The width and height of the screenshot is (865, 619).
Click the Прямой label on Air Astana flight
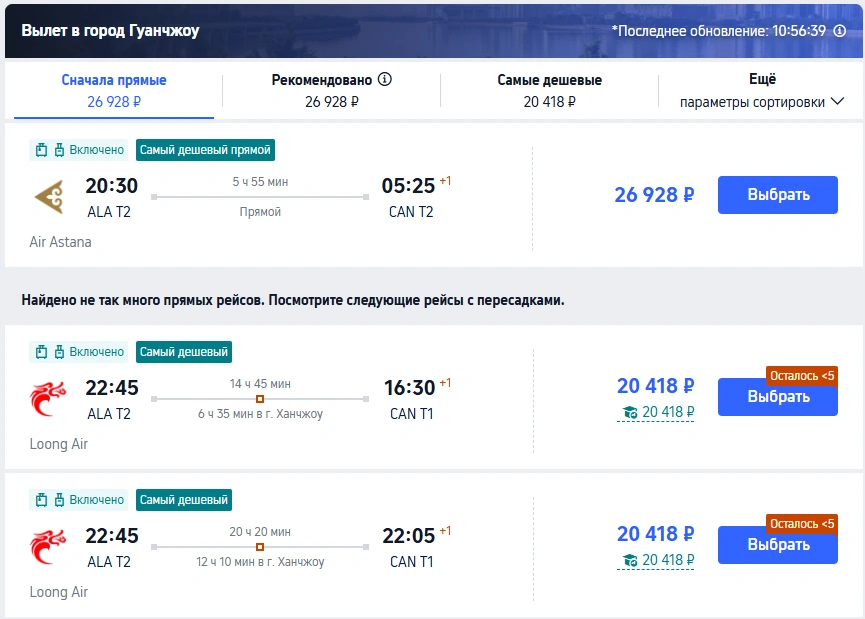[260, 212]
